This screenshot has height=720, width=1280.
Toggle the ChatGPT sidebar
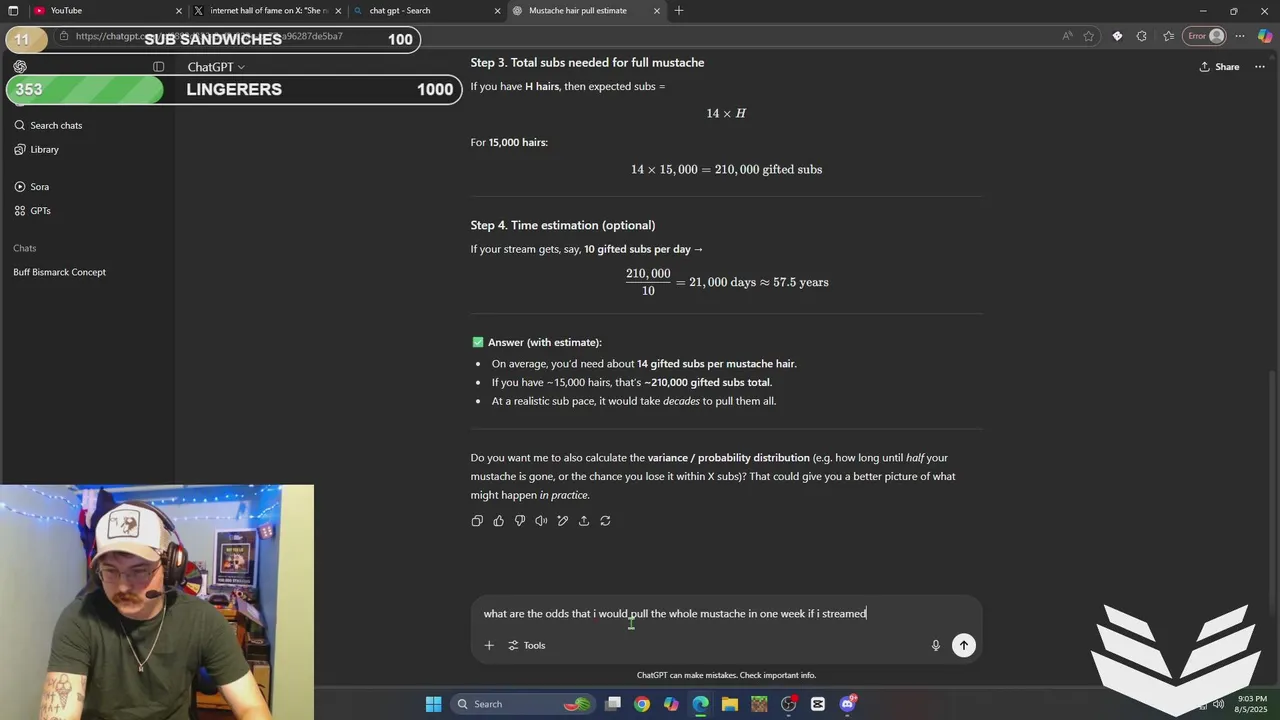(x=158, y=67)
